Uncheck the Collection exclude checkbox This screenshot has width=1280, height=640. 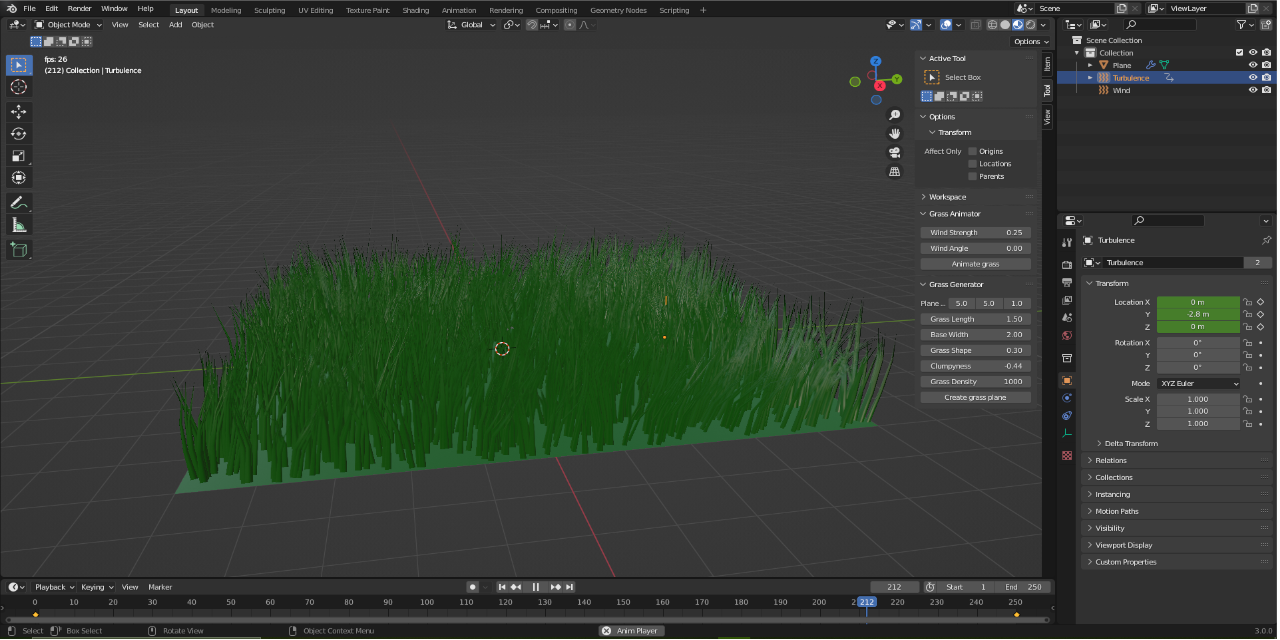[1239, 52]
